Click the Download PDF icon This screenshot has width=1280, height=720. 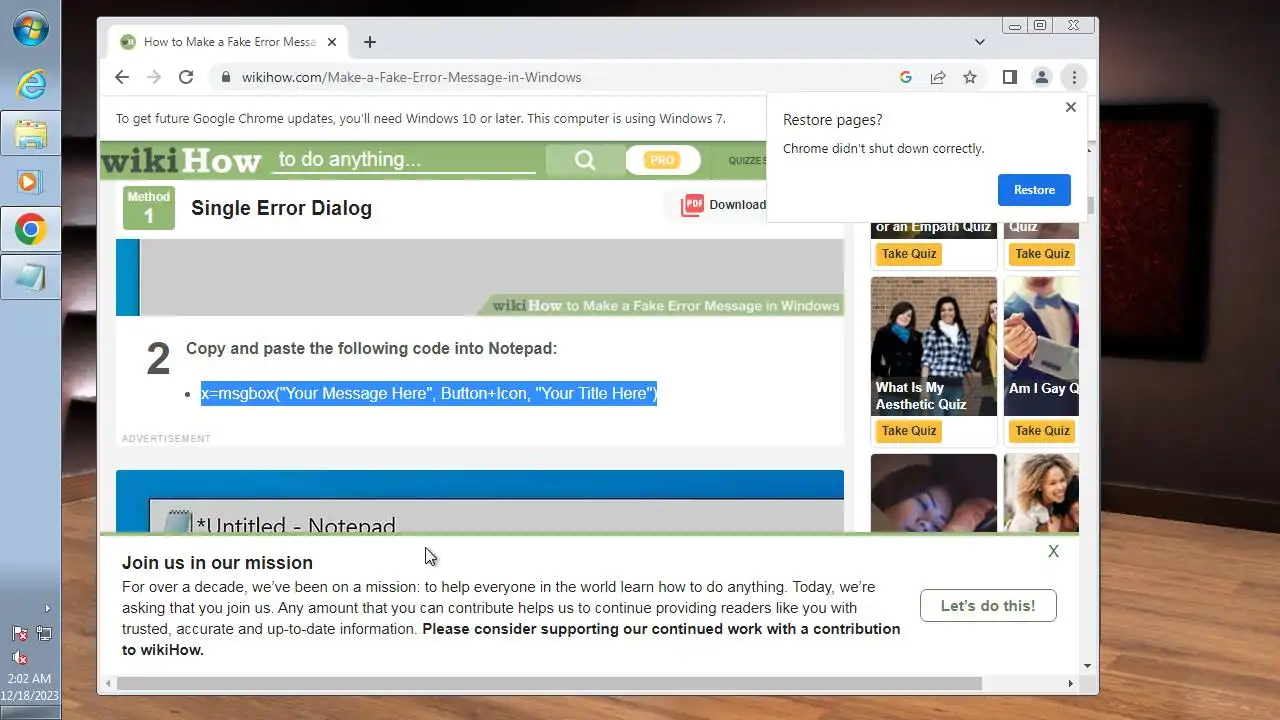[x=692, y=205]
